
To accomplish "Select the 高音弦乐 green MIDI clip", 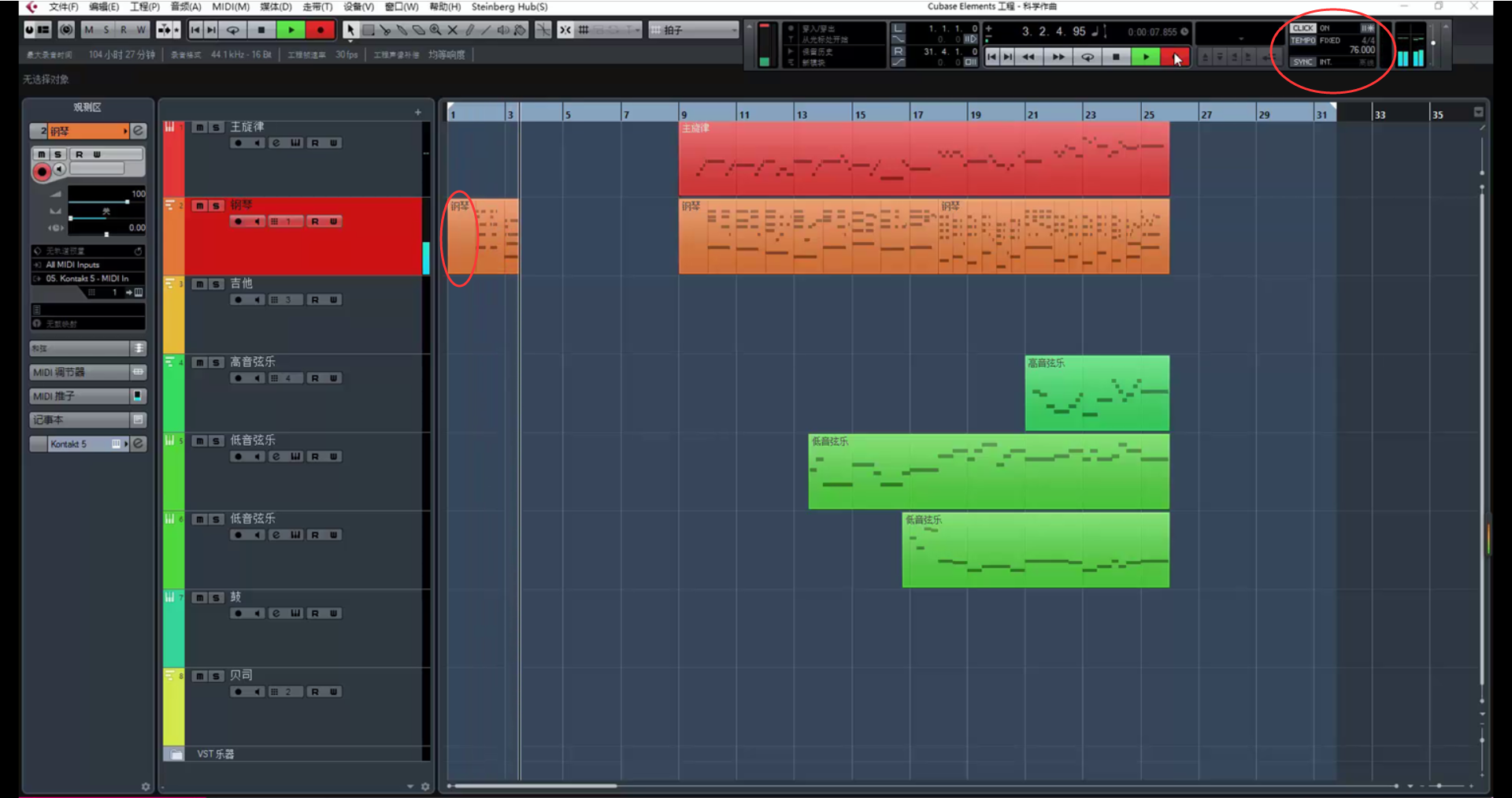I will pyautogui.click(x=1097, y=393).
